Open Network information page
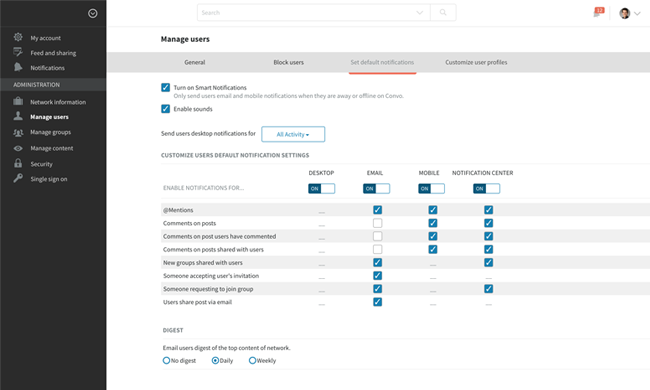 click(x=58, y=102)
